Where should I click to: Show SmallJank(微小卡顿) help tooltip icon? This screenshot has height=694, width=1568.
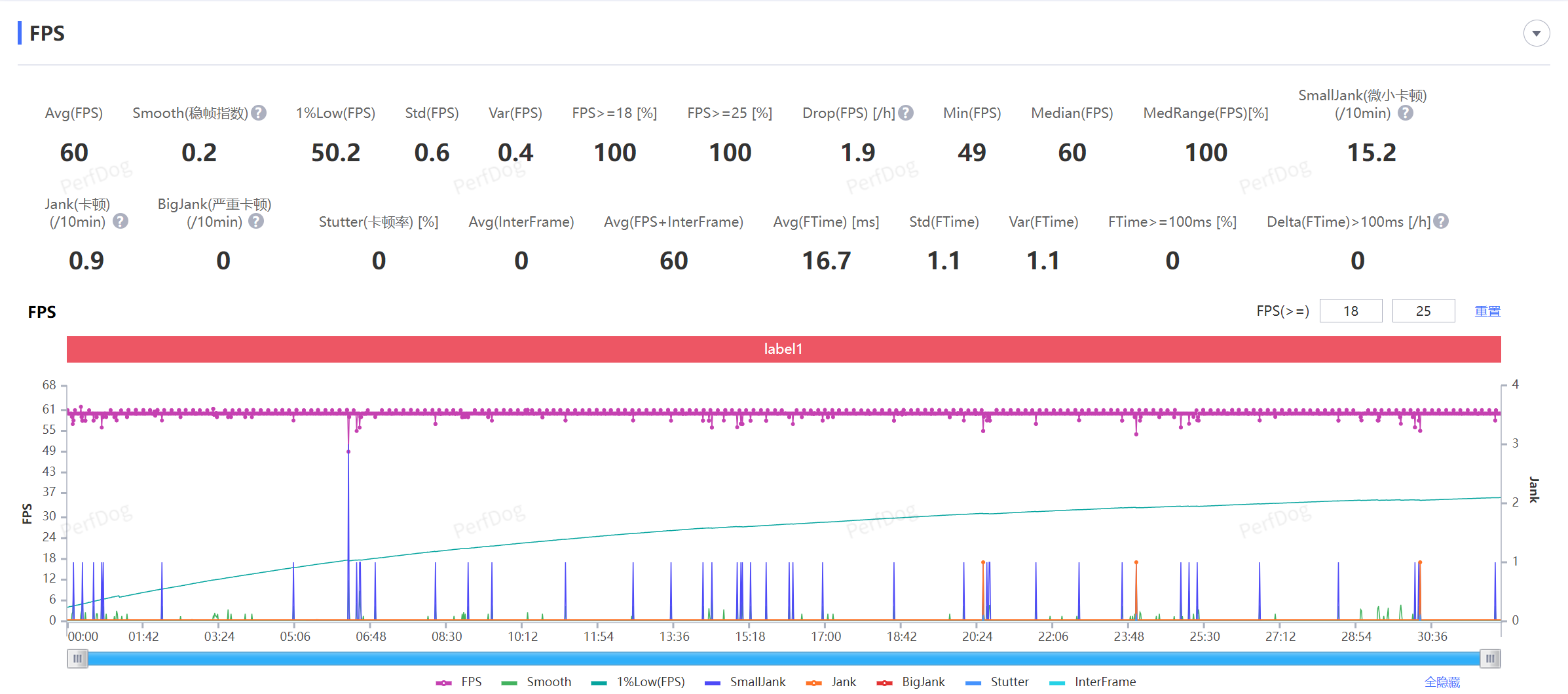coord(1406,113)
